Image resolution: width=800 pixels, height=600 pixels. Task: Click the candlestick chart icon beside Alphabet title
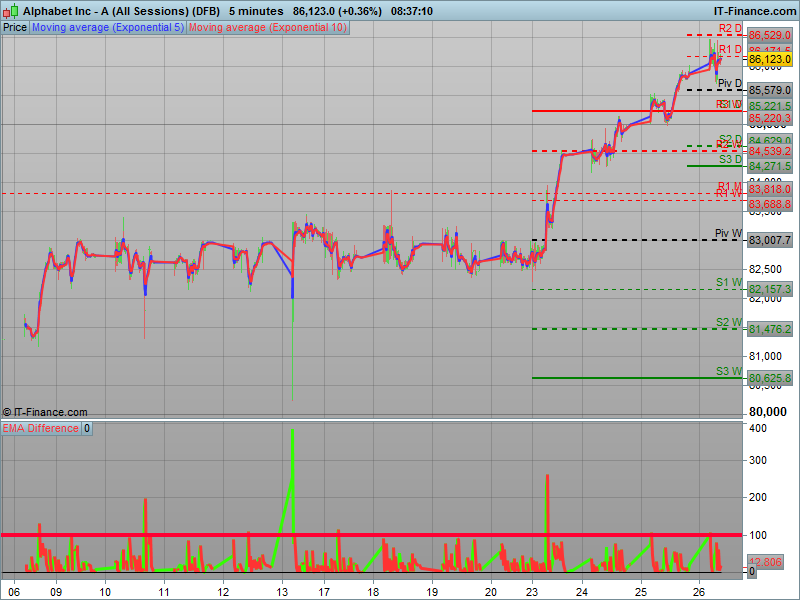point(10,11)
